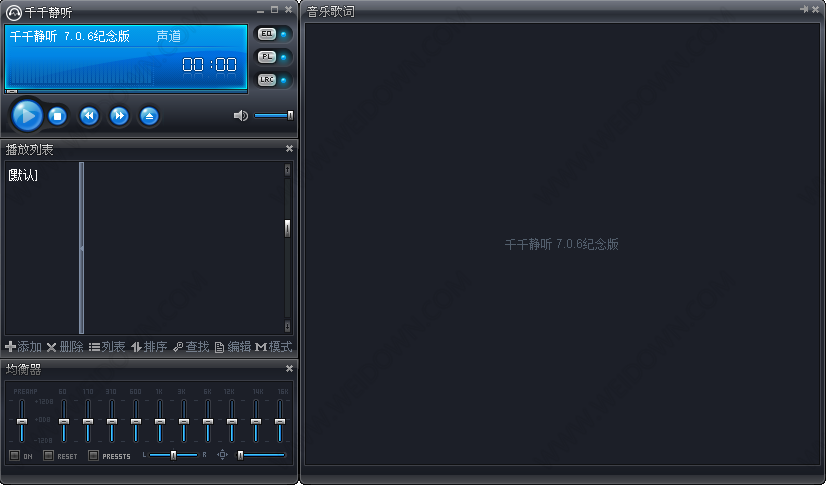Toggle the LRC lyrics window button
826x485 pixels.
267,80
